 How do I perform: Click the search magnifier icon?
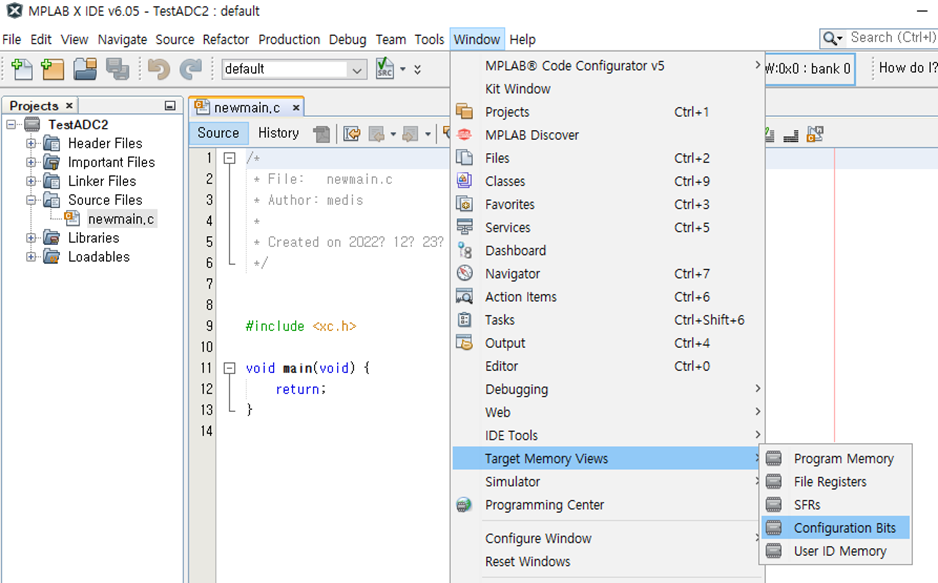click(x=832, y=38)
